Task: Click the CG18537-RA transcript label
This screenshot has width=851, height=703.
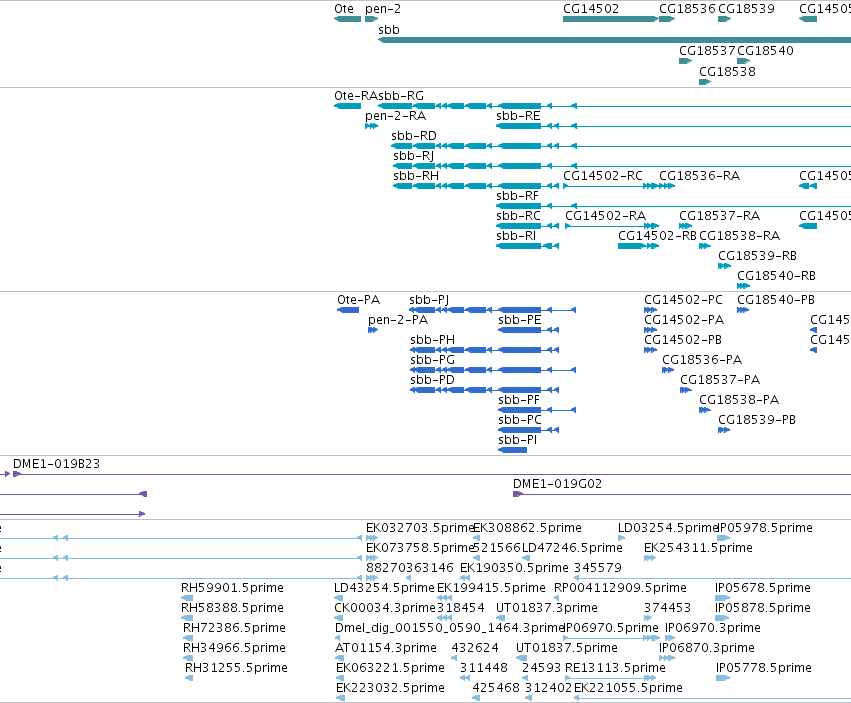Action: click(x=720, y=216)
